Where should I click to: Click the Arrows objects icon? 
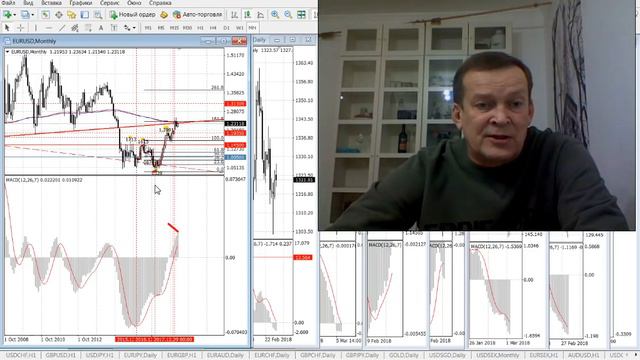click(127, 28)
